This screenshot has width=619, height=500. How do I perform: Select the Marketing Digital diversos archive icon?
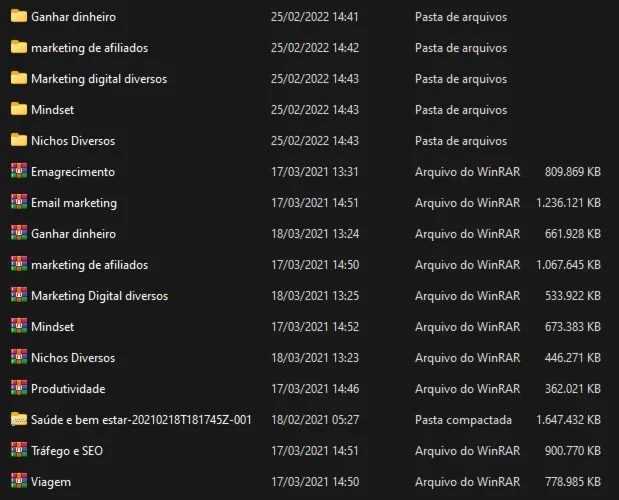(19, 296)
